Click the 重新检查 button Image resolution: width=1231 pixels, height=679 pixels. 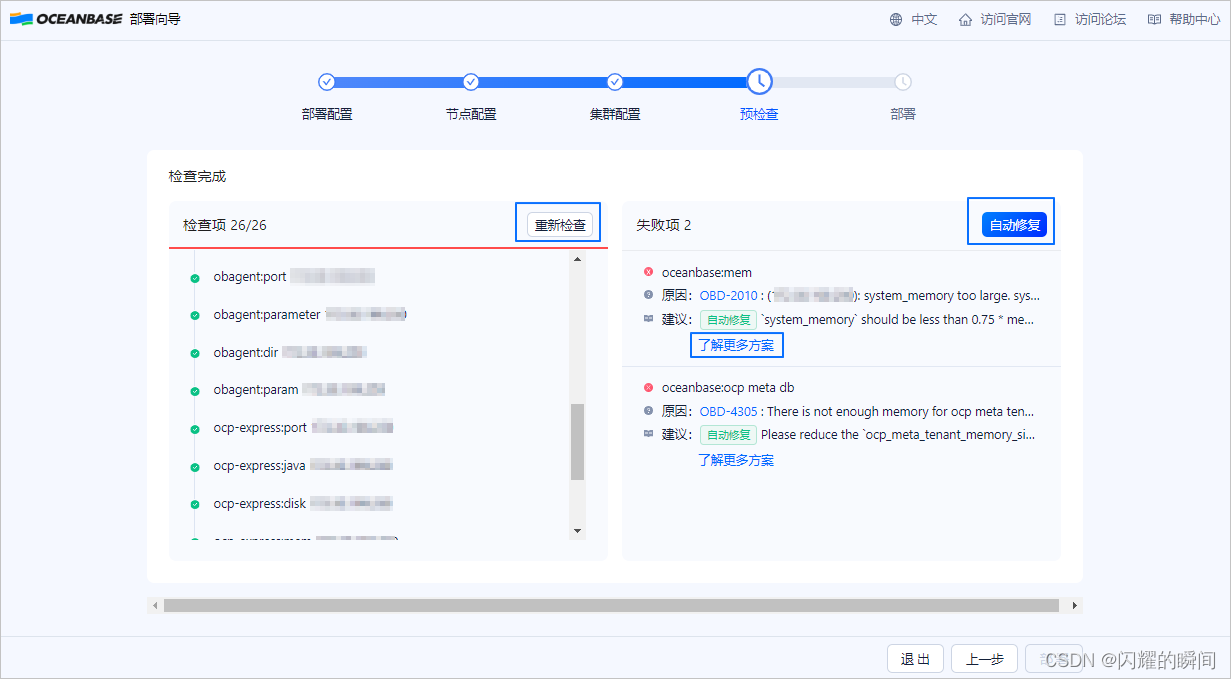coord(560,225)
